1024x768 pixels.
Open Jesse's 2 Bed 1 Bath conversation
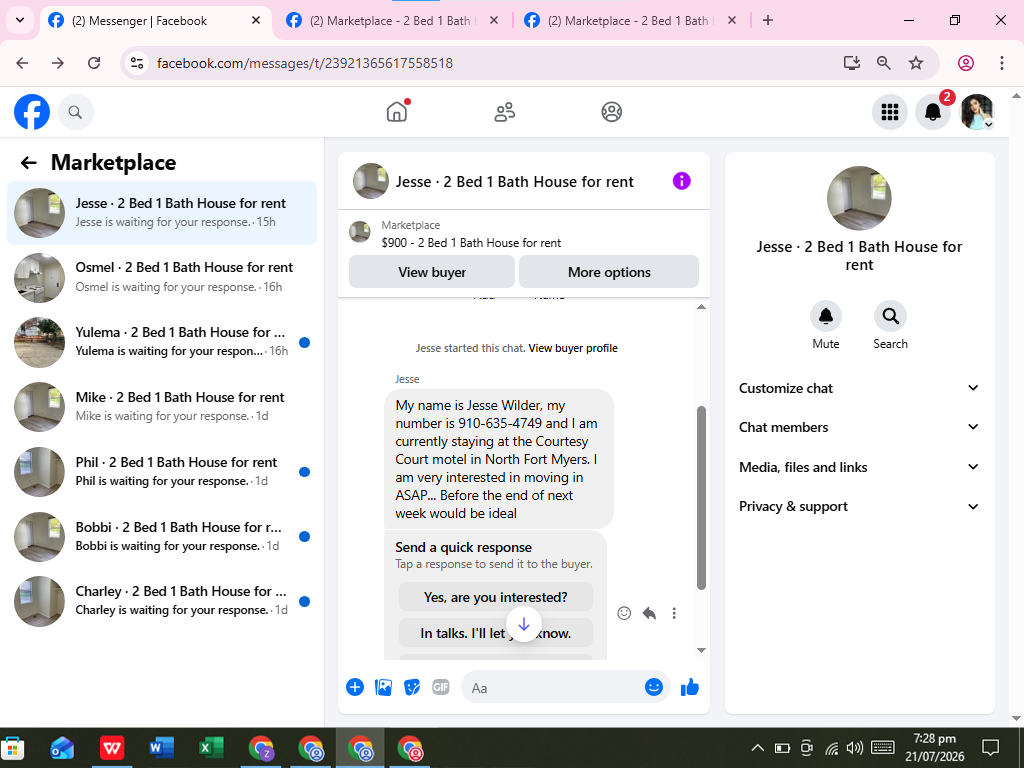[x=162, y=213]
